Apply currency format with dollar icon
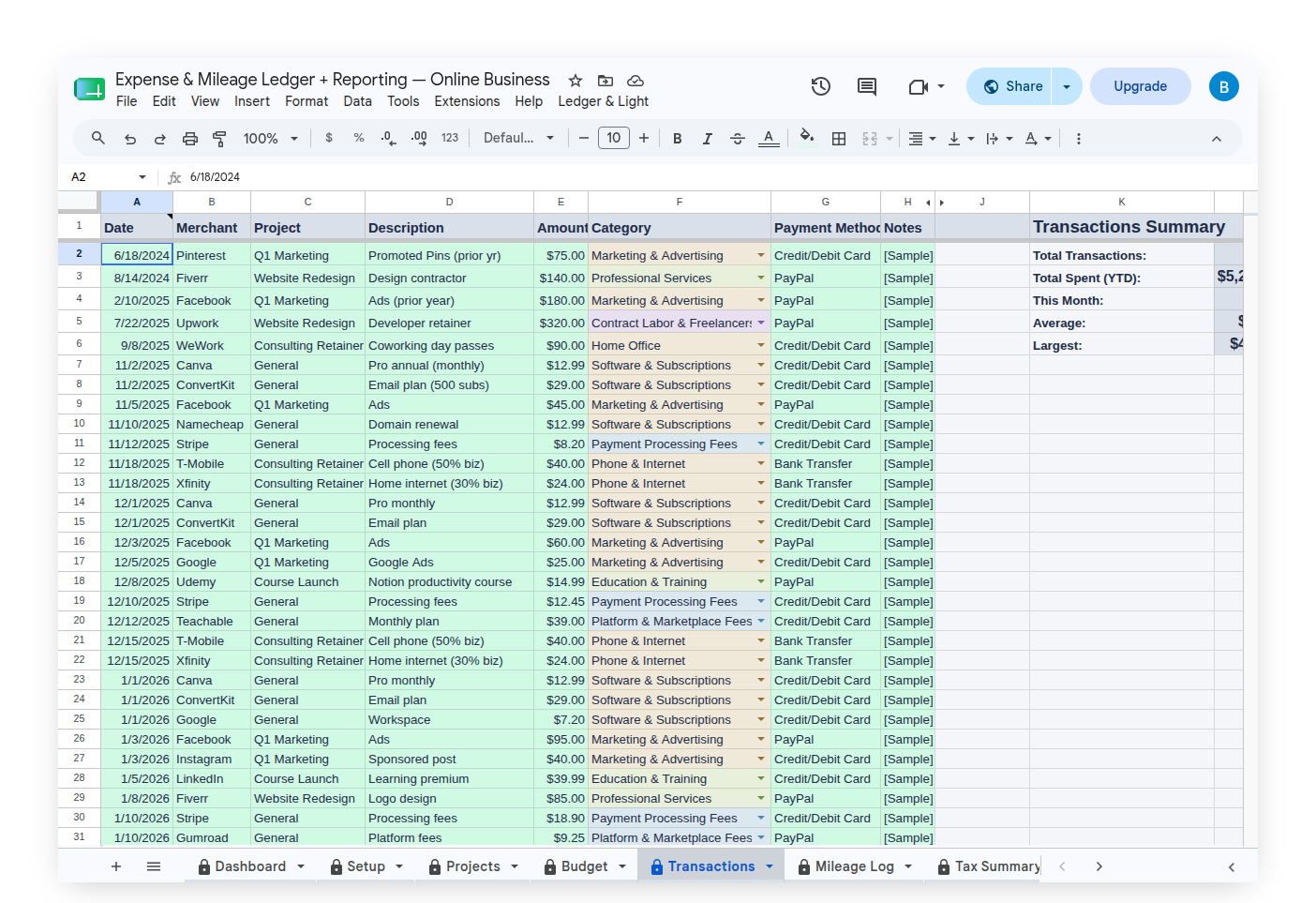This screenshot has height=903, width=1316. click(x=329, y=138)
